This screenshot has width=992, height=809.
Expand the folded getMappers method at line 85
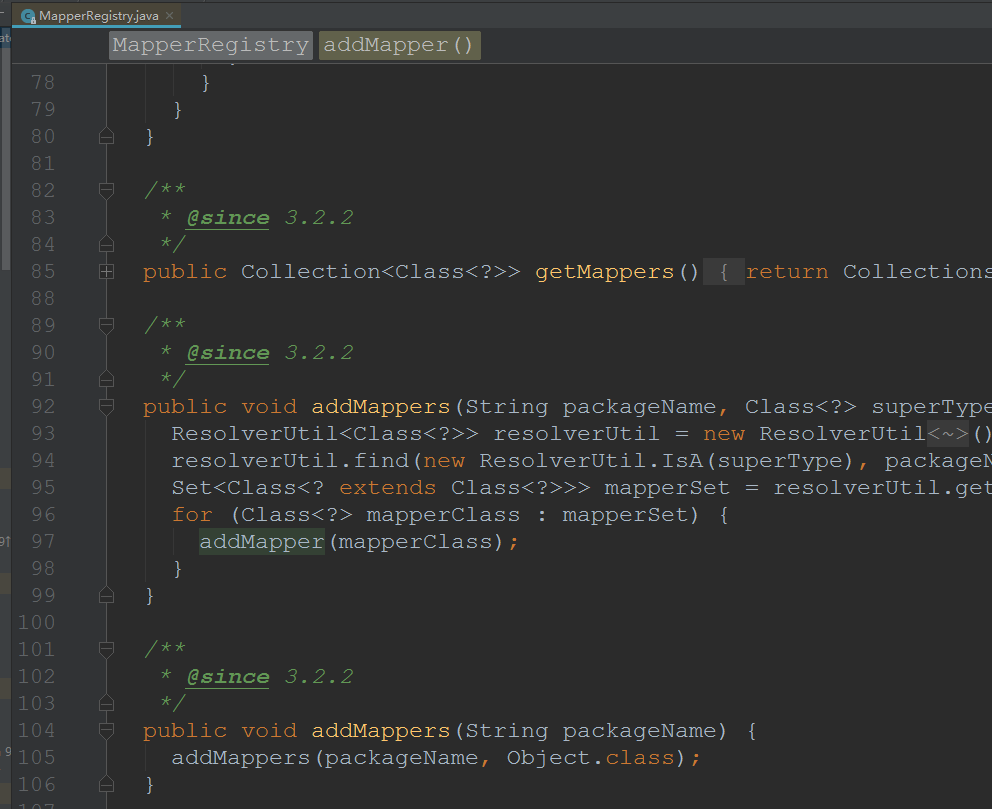[x=106, y=271]
